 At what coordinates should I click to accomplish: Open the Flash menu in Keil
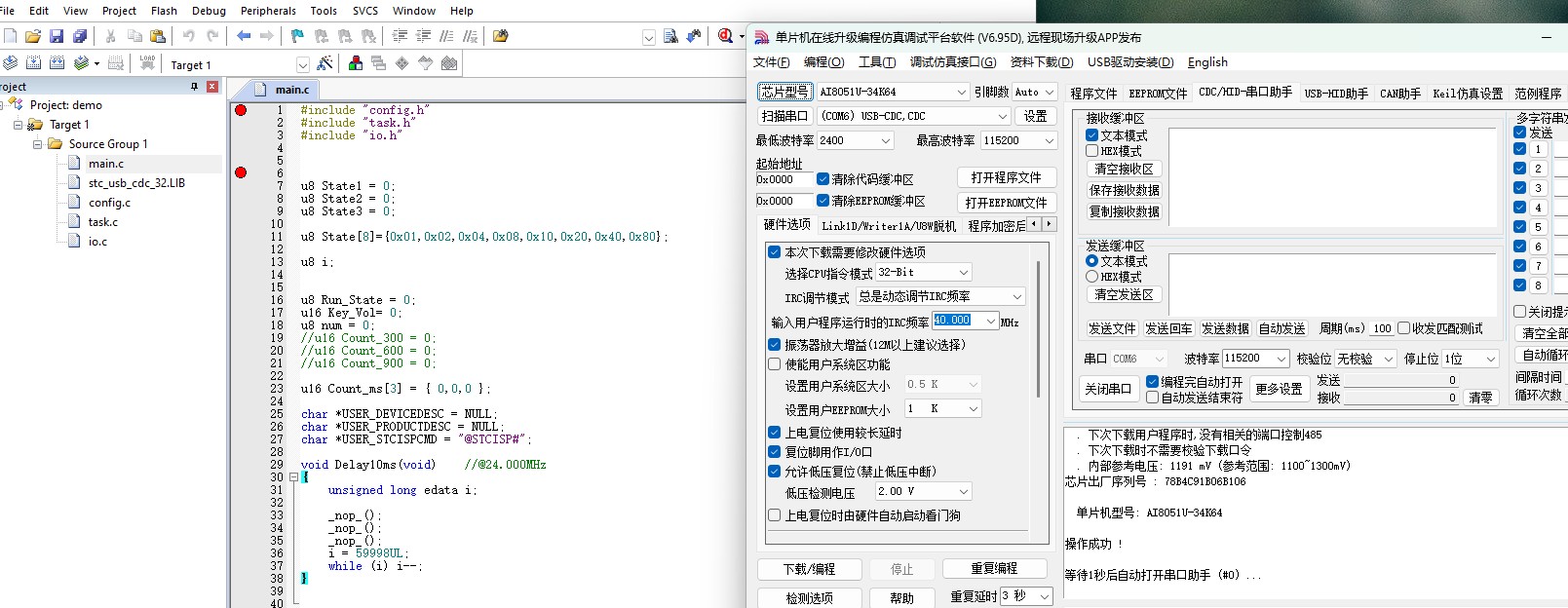[164, 11]
